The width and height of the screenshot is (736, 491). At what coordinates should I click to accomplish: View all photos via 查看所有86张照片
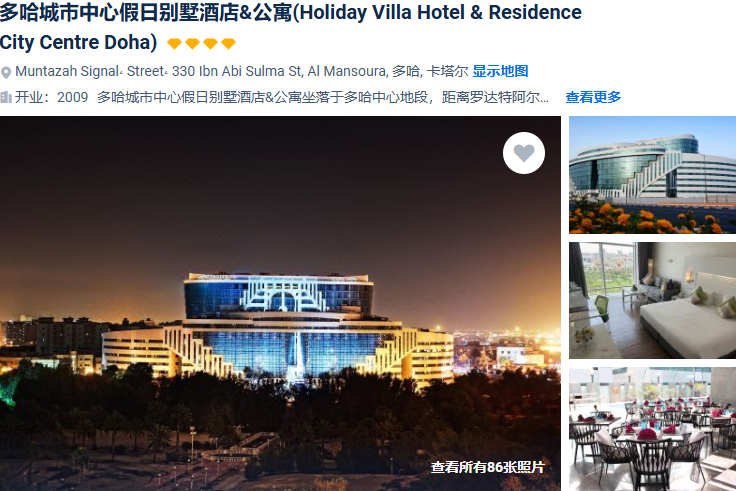[x=488, y=467]
